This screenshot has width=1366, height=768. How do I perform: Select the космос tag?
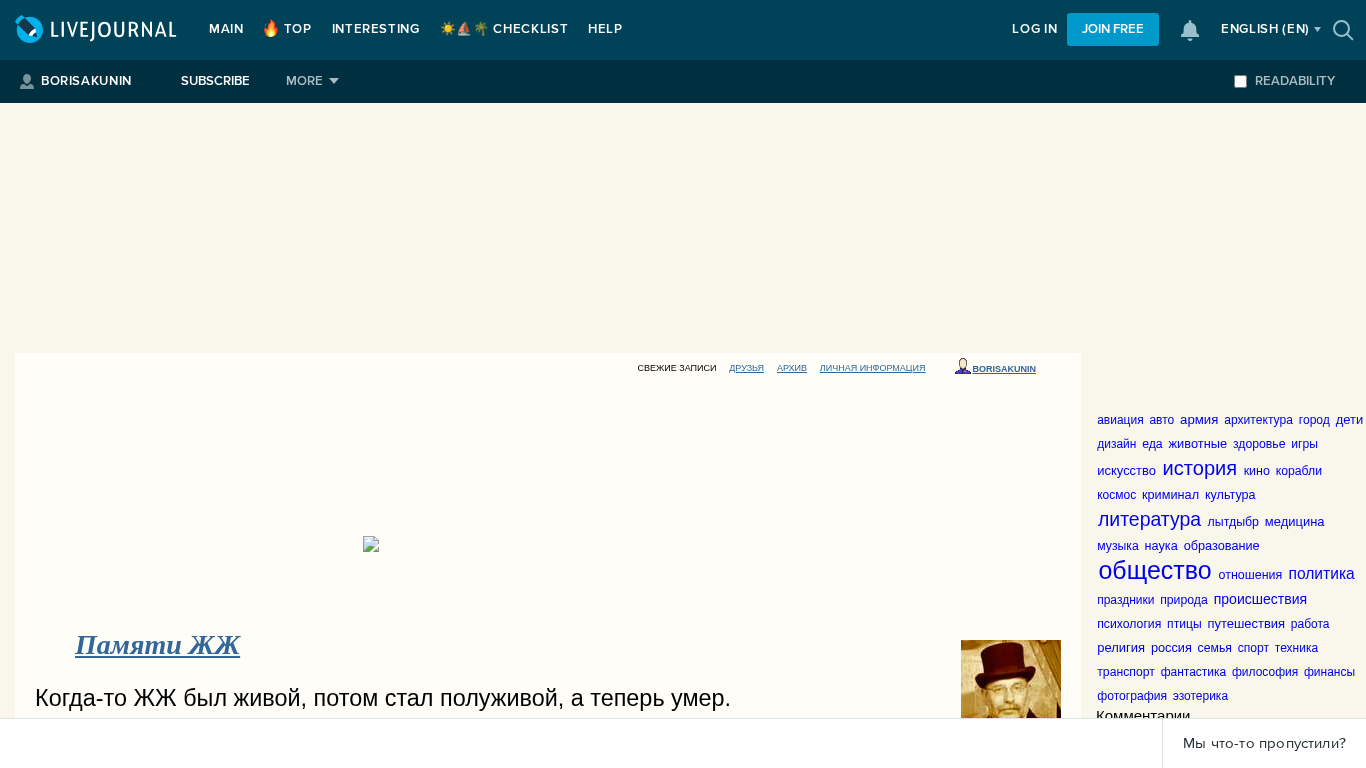pos(1116,495)
